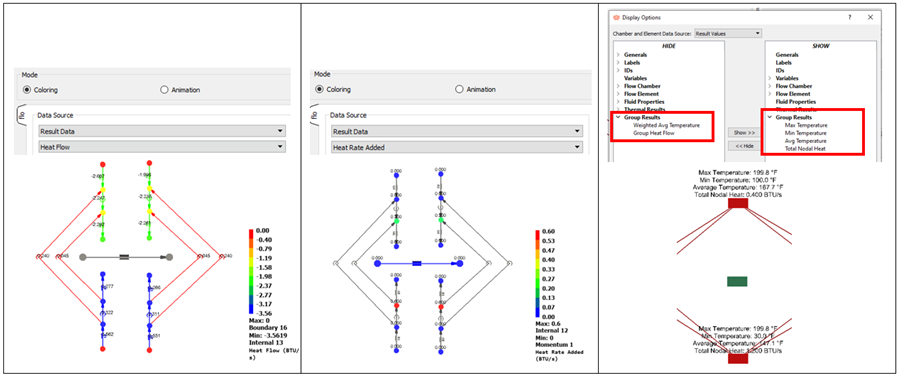Screen dimensions: 899x377
Task: Select Weighted Avg Temperature in HIDE list
Action: (666, 125)
